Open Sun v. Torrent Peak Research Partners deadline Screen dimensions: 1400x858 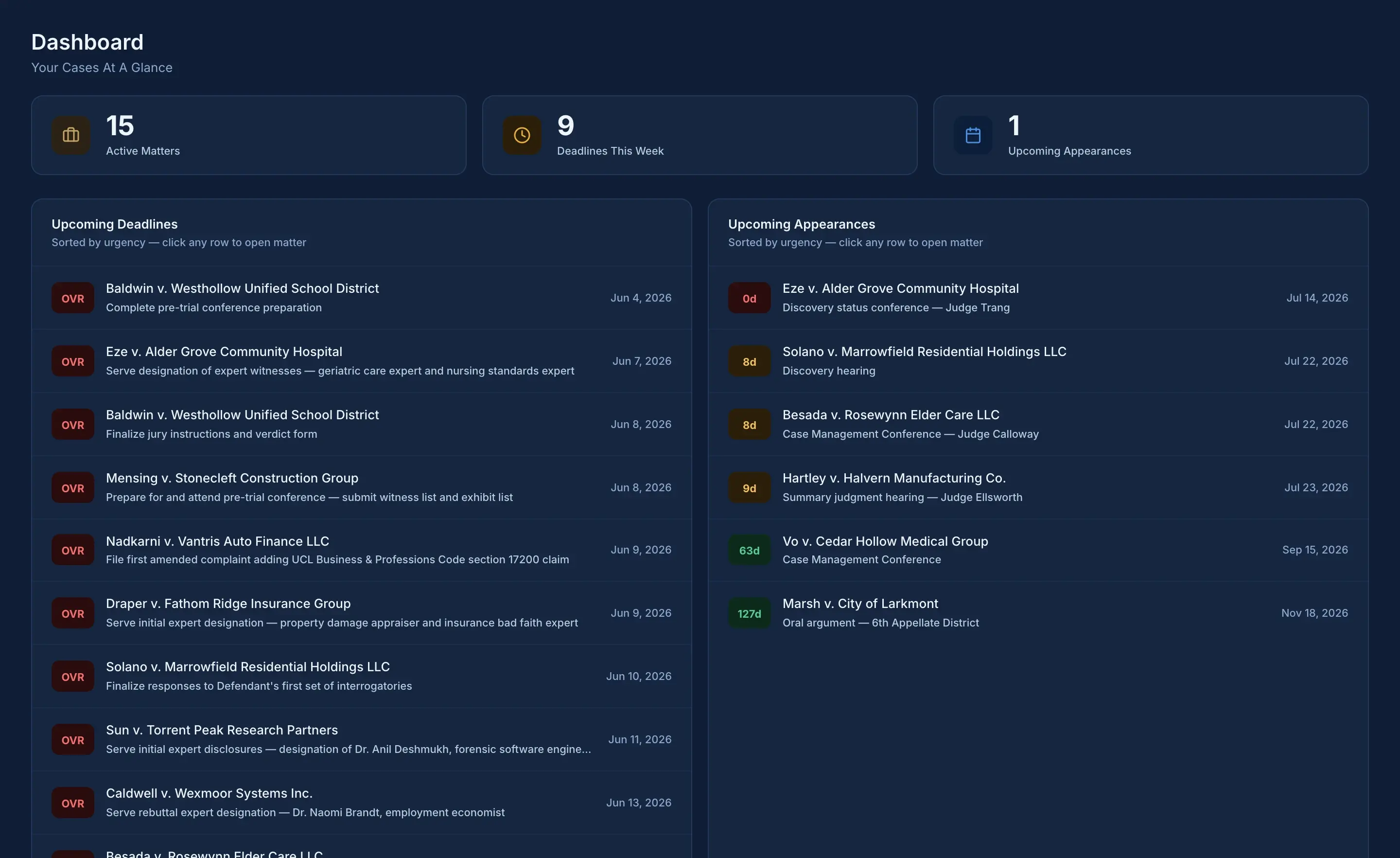click(x=361, y=739)
